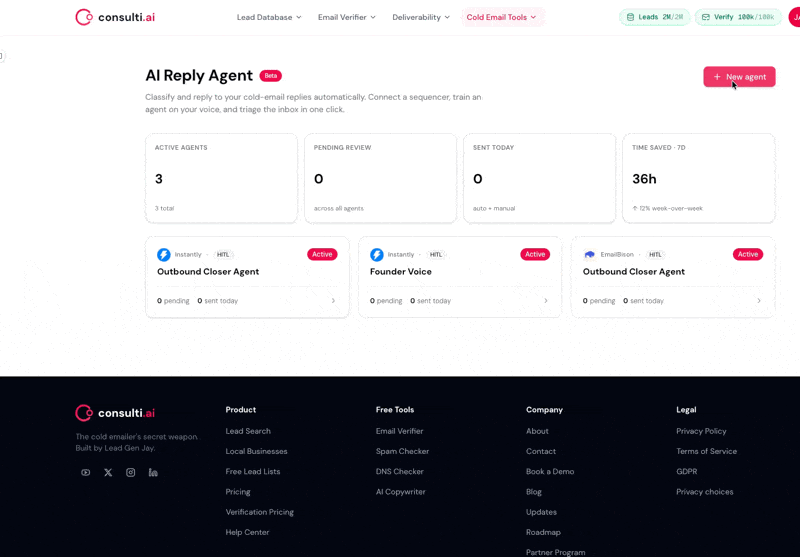Viewport: 800px width, 557px height.
Task: Click the Active Agents stat card
Action: (221, 178)
